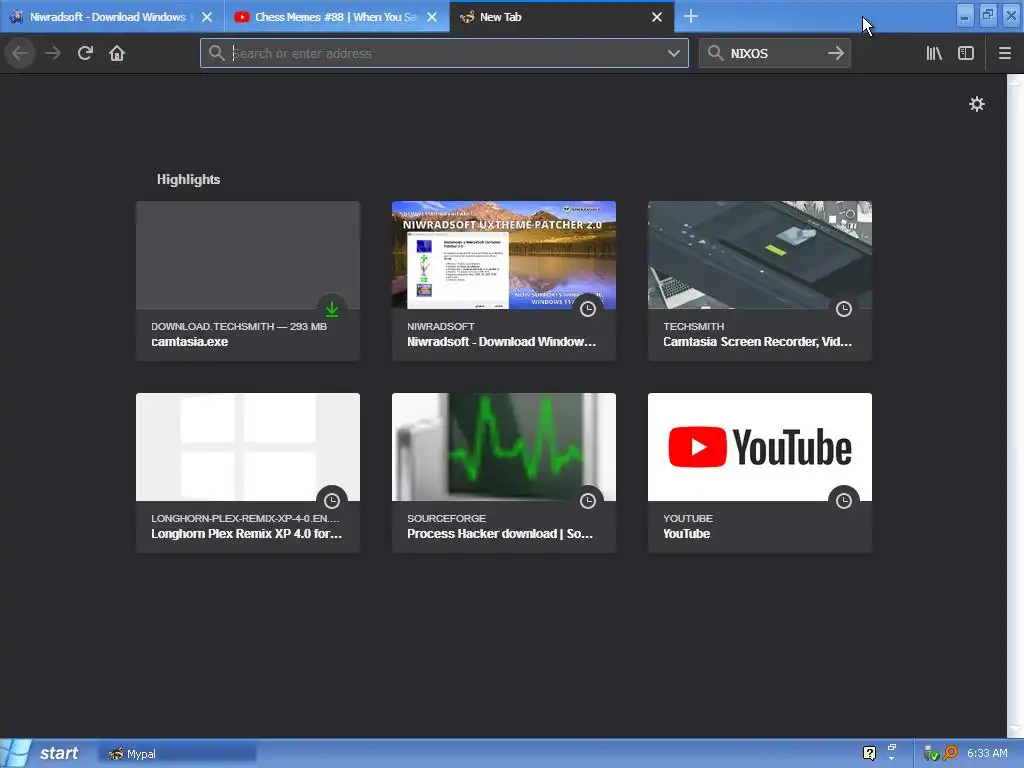Close the Chess Memes tab
1024x768 pixels.
click(432, 17)
